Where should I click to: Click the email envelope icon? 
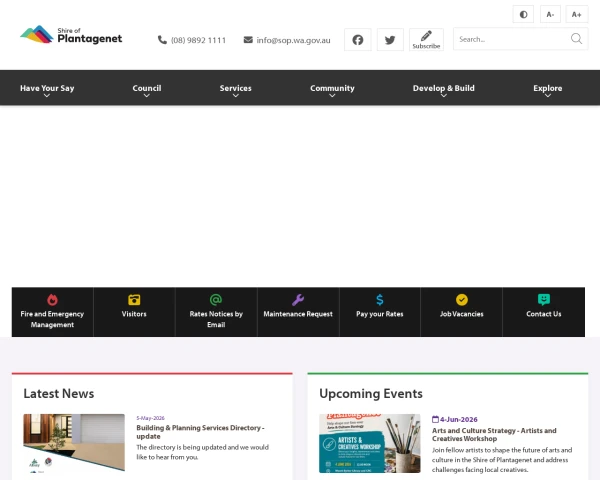click(x=248, y=40)
